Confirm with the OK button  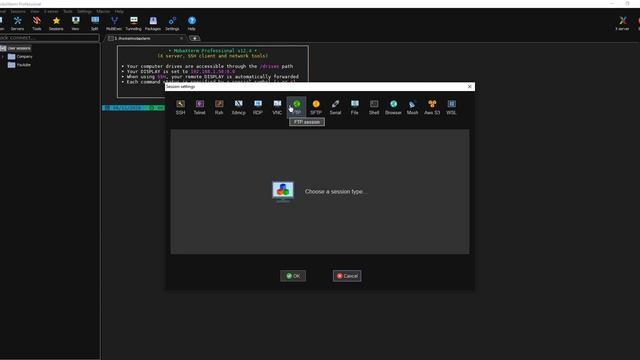pyautogui.click(x=293, y=276)
